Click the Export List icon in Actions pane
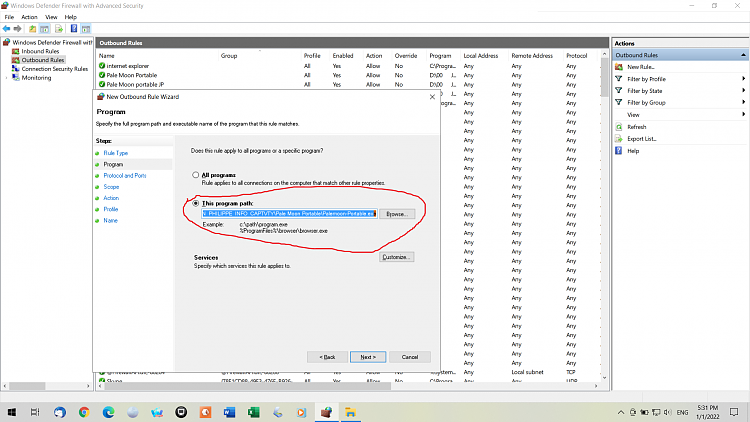750x422 pixels. click(619, 139)
